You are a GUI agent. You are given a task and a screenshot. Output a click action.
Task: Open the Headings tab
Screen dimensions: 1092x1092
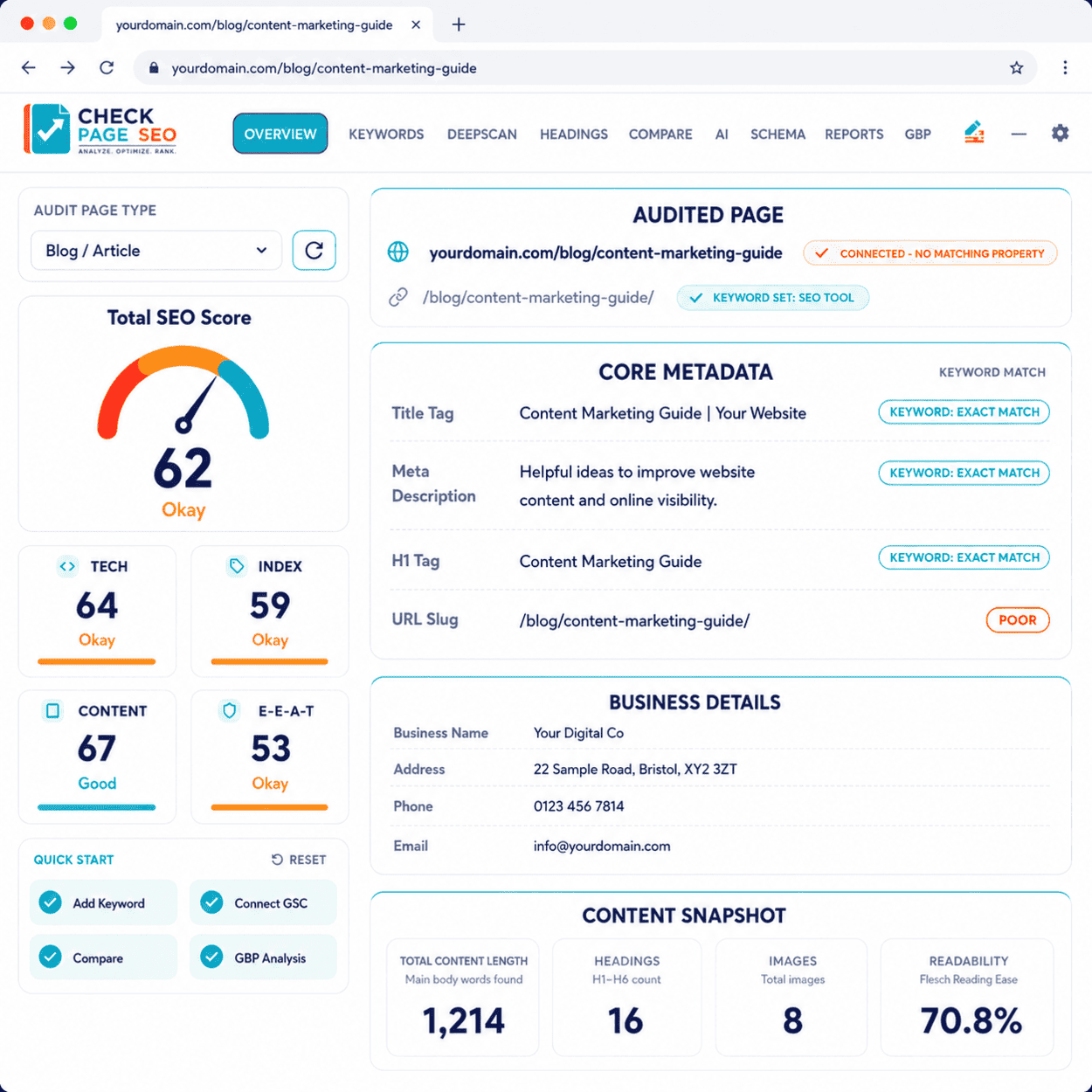click(574, 134)
